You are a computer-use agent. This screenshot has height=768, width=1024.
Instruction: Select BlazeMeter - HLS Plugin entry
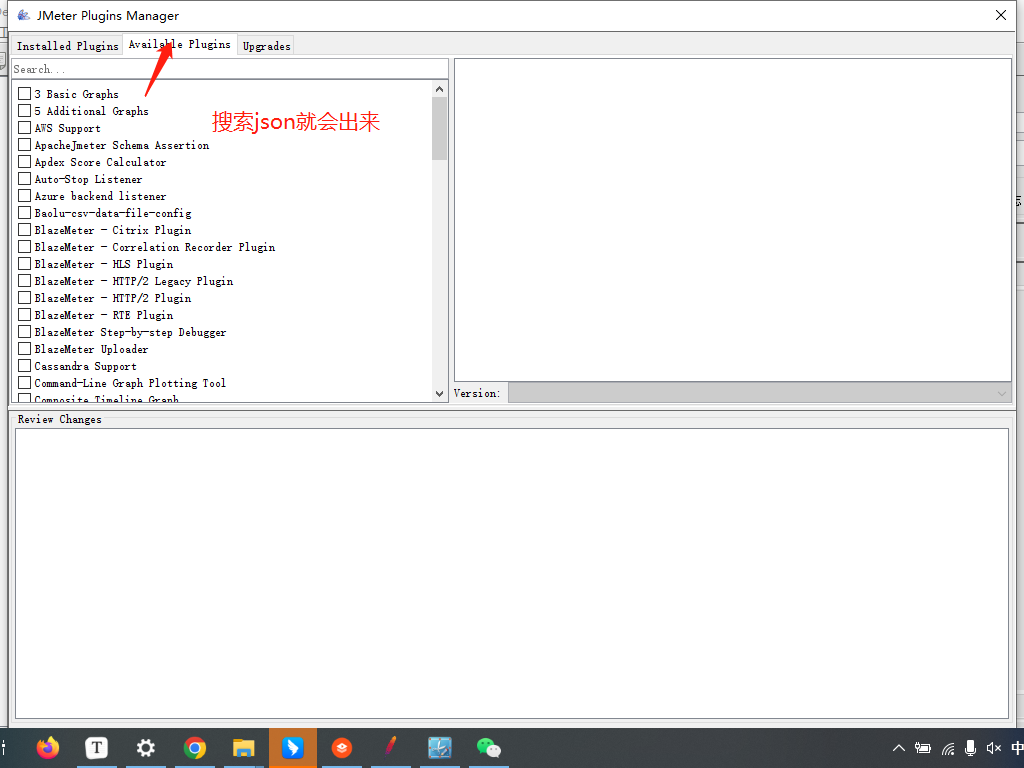point(104,264)
